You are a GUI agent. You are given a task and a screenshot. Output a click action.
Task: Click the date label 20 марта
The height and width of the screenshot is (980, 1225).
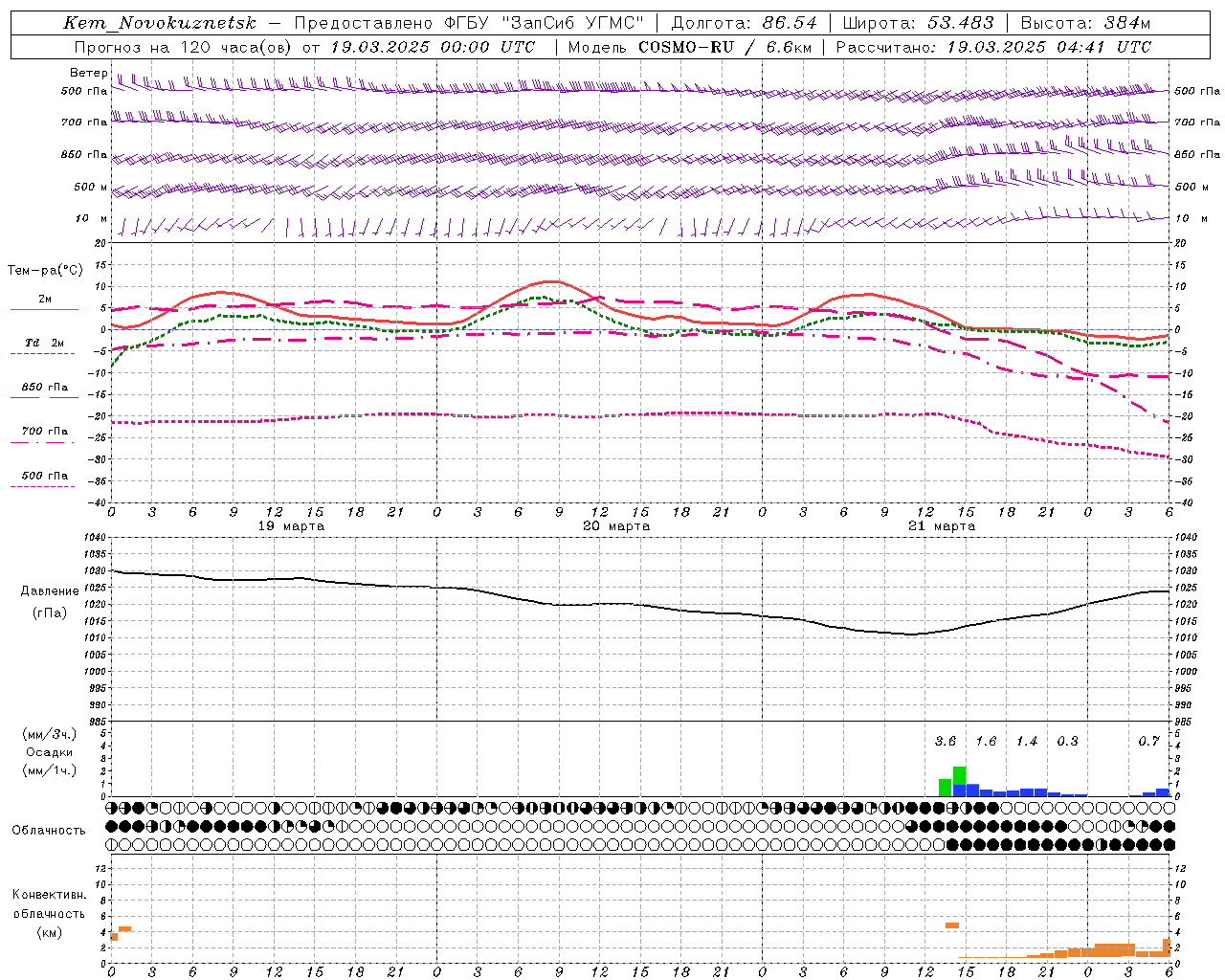pyautogui.click(x=616, y=526)
